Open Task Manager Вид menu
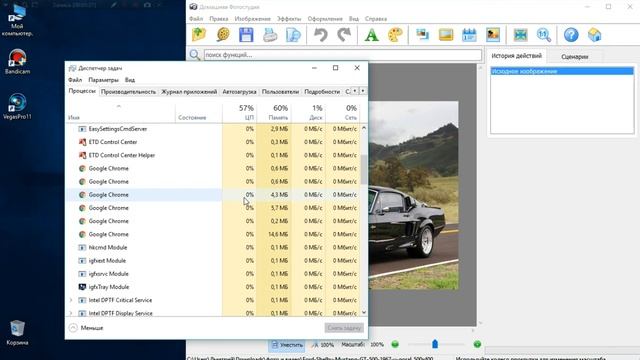 pyautogui.click(x=130, y=80)
